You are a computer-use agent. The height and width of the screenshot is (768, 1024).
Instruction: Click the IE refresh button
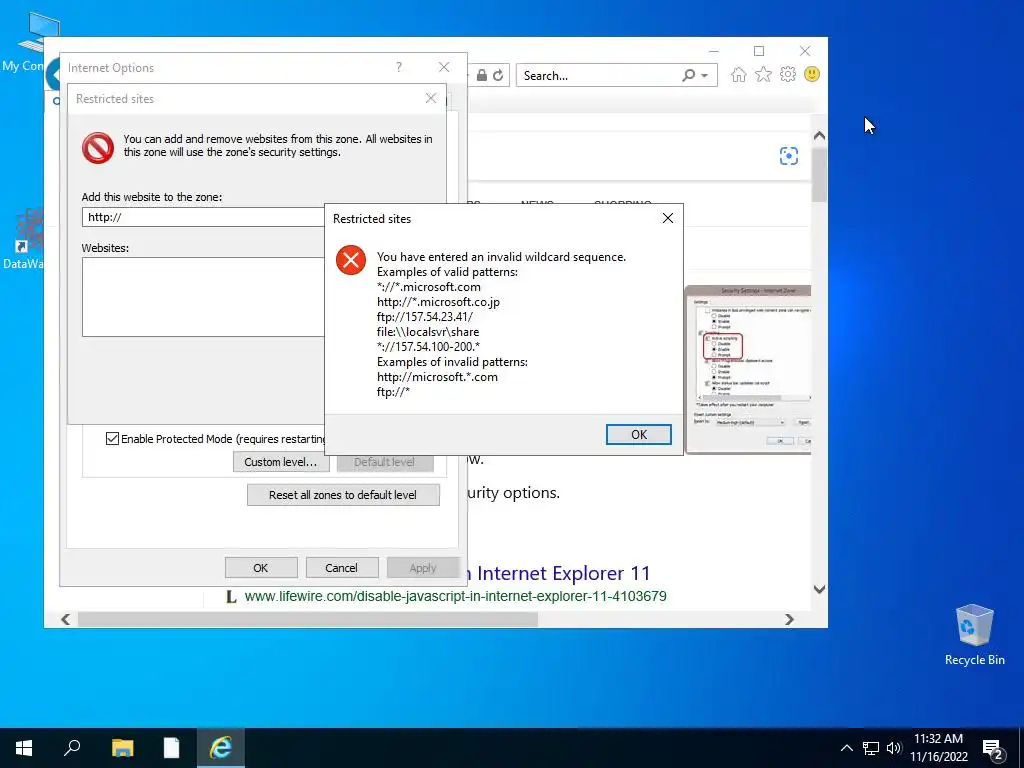click(498, 75)
